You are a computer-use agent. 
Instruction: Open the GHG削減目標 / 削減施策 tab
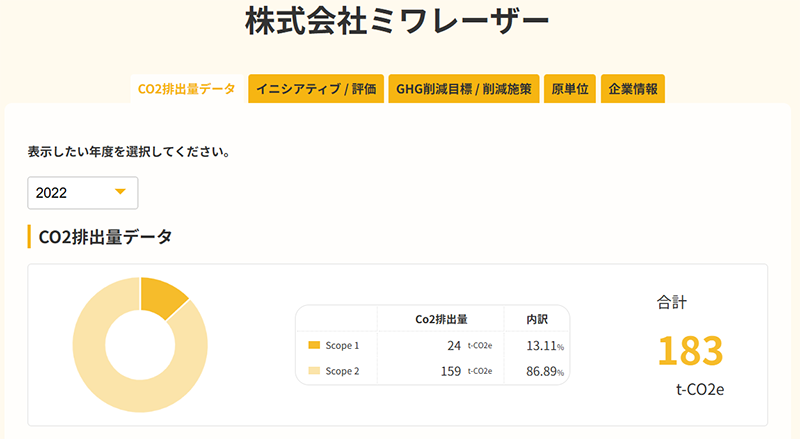coord(463,89)
